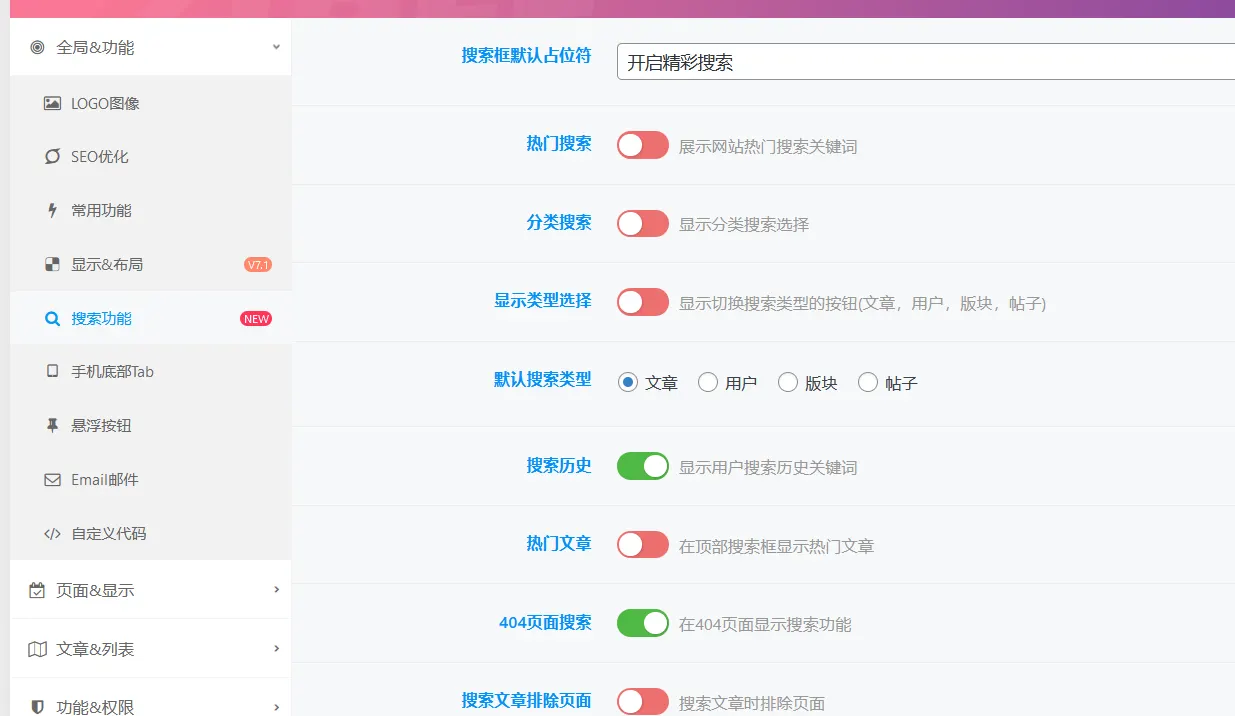The height and width of the screenshot is (716, 1235).
Task: Click description 搜索文章时排除页面
Action: point(752,703)
